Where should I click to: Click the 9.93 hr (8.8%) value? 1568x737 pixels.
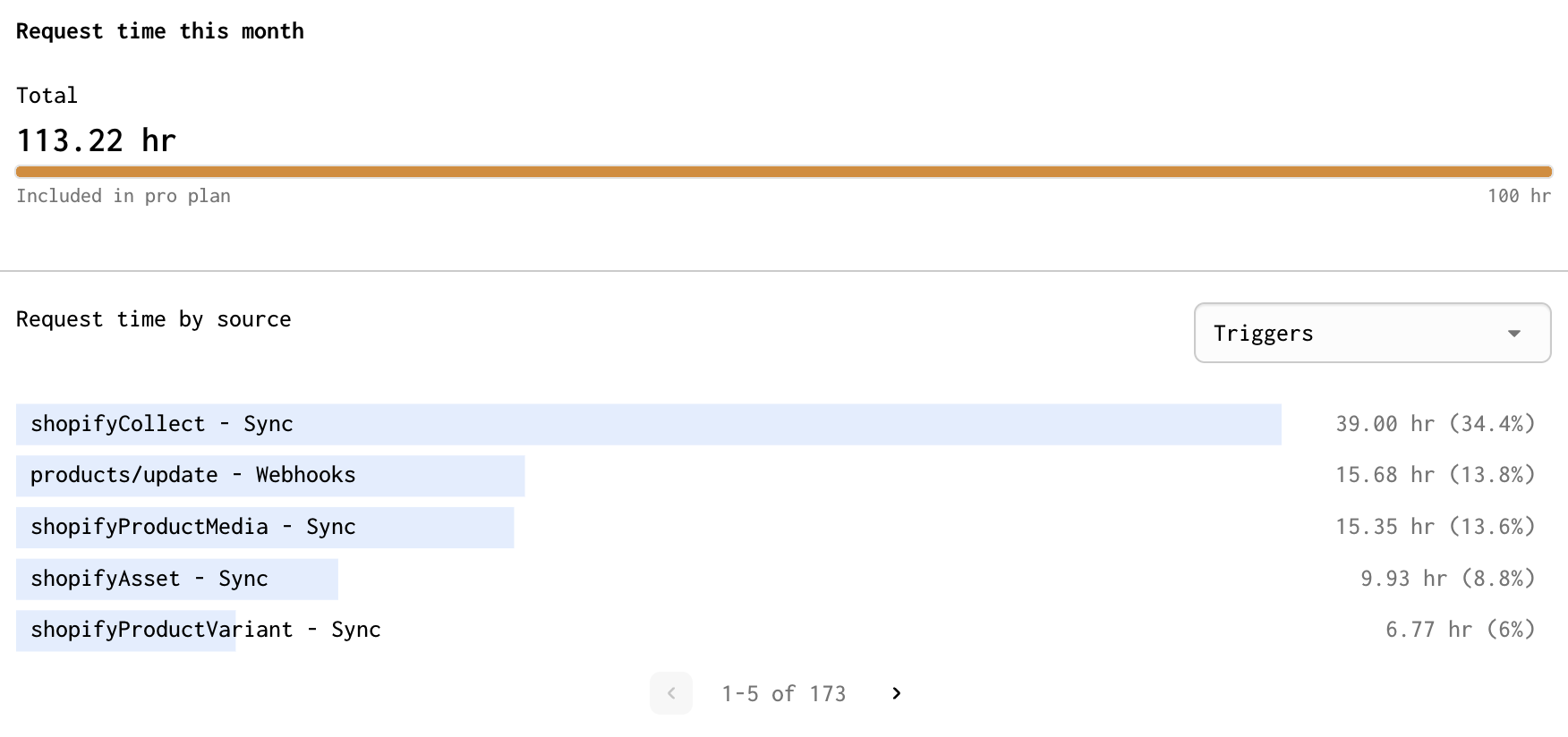[1448, 579]
